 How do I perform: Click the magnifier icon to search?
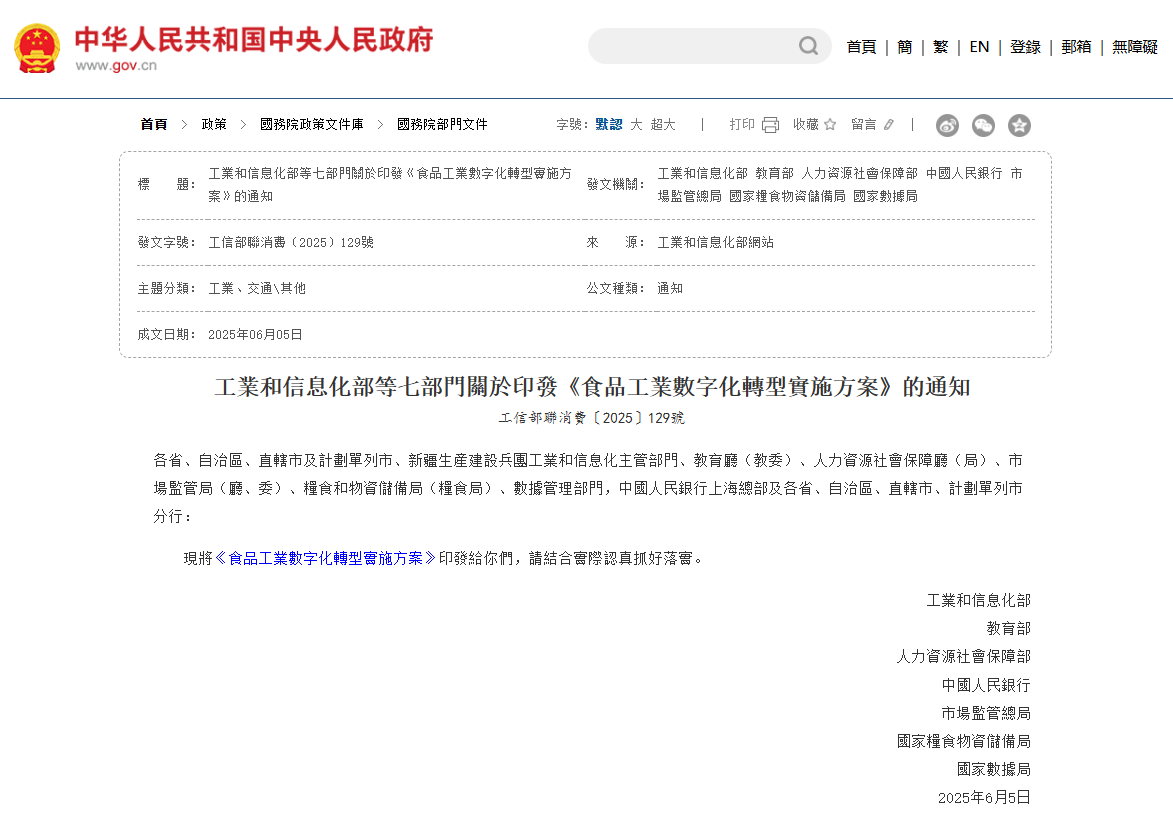pos(808,46)
